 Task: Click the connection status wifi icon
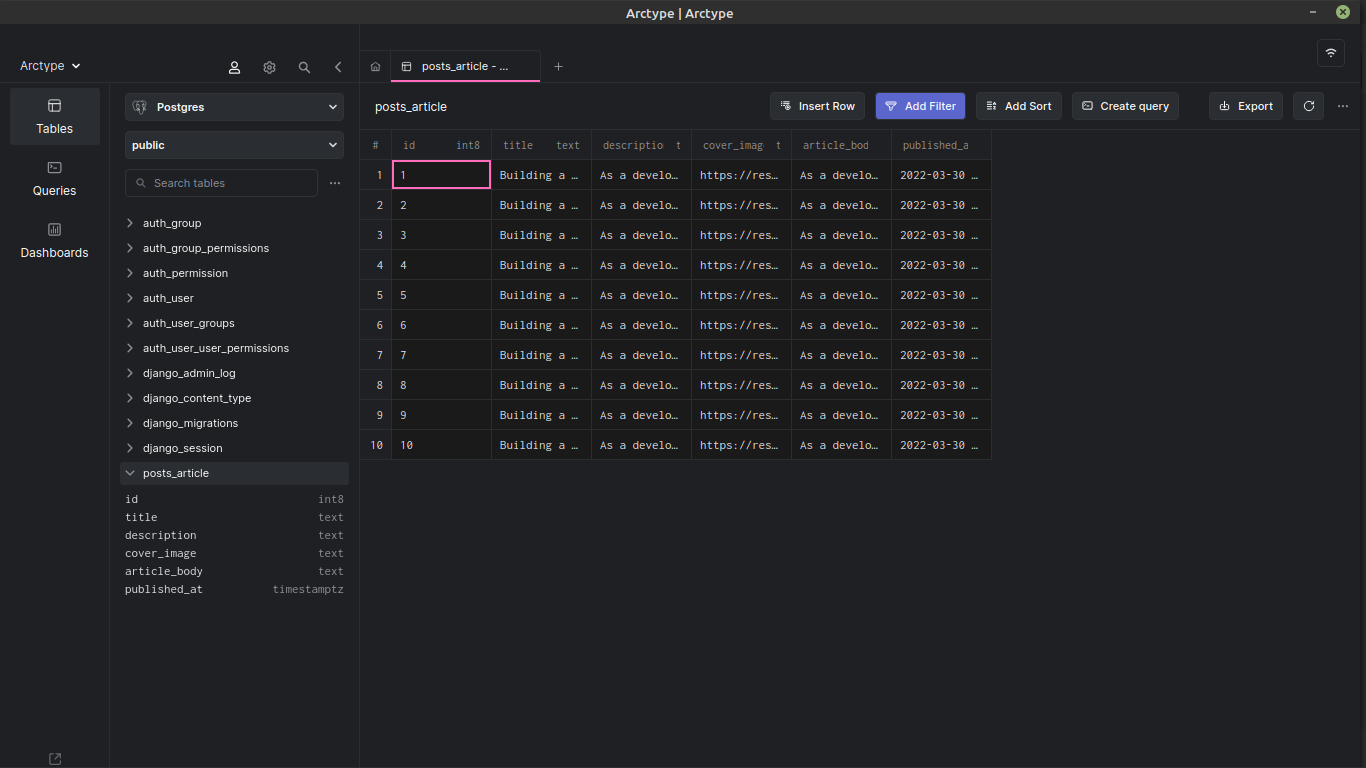click(1331, 53)
